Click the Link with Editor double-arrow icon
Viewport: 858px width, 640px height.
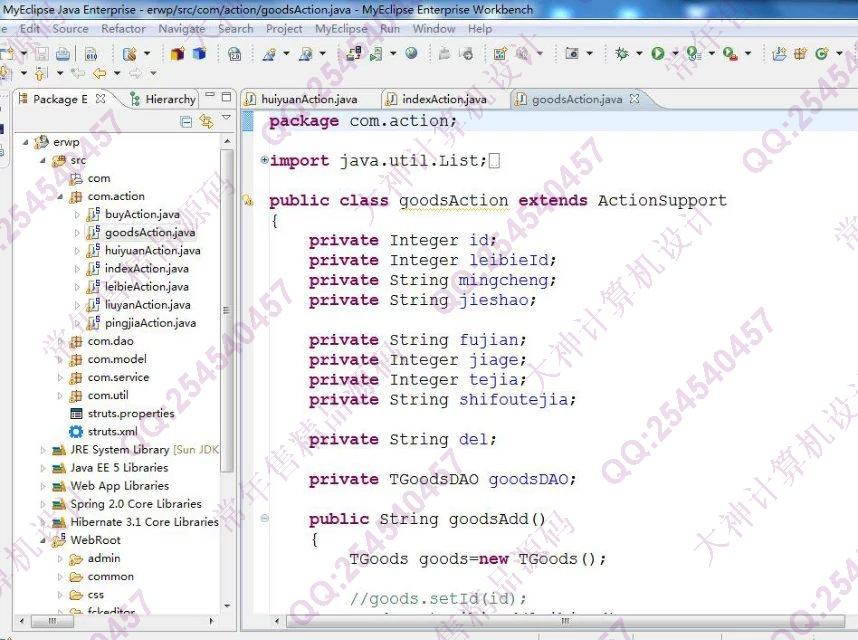(x=206, y=121)
